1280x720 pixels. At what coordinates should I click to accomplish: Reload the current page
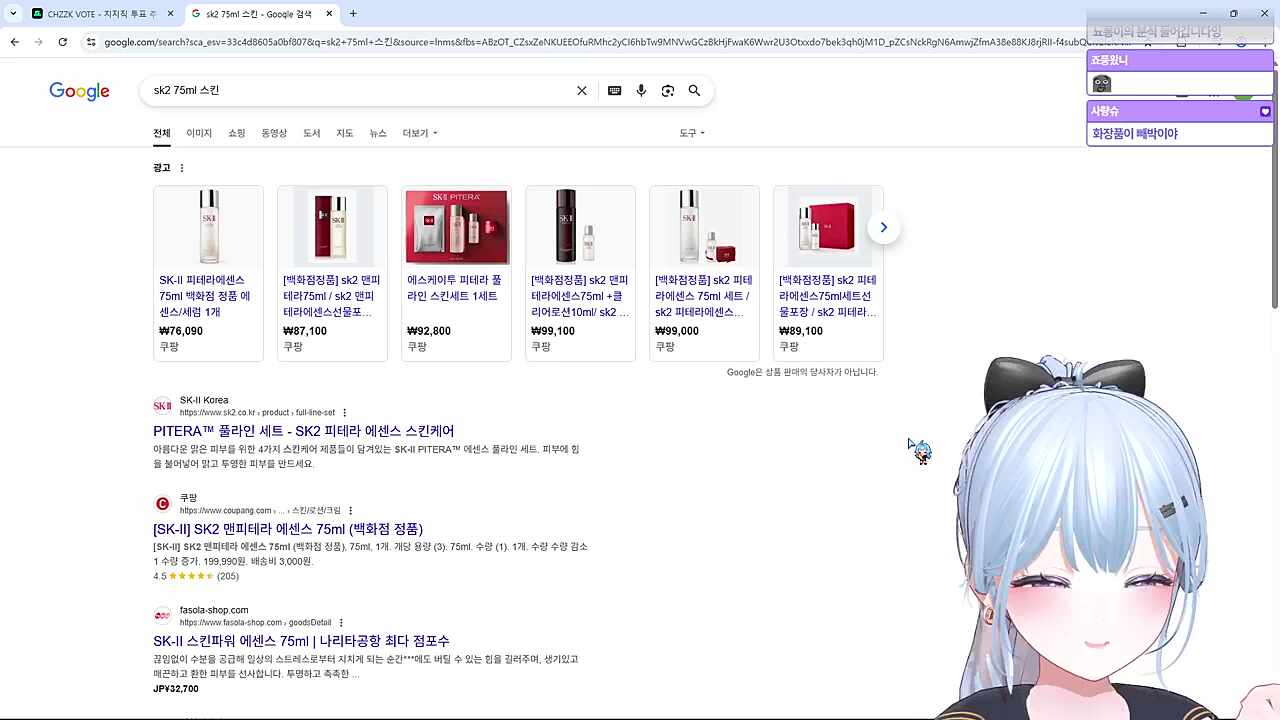pyautogui.click(x=63, y=42)
